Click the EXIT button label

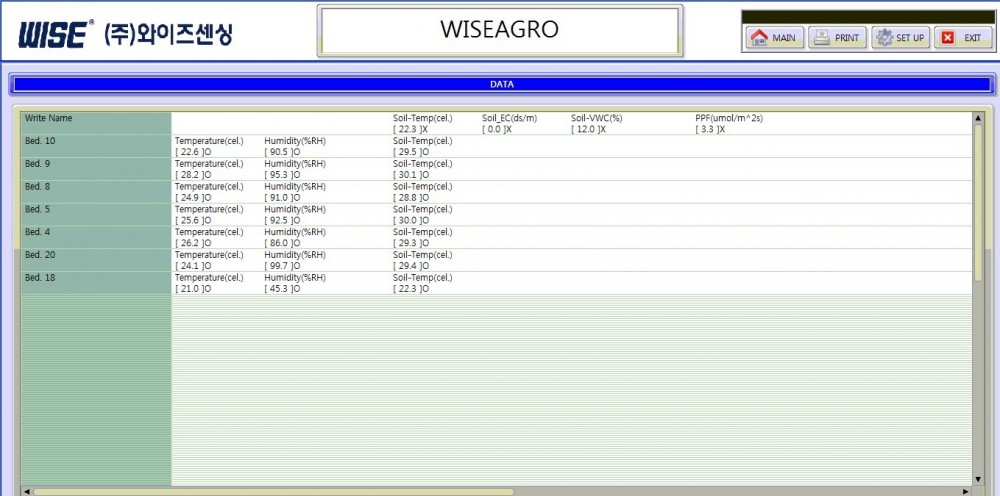973,38
